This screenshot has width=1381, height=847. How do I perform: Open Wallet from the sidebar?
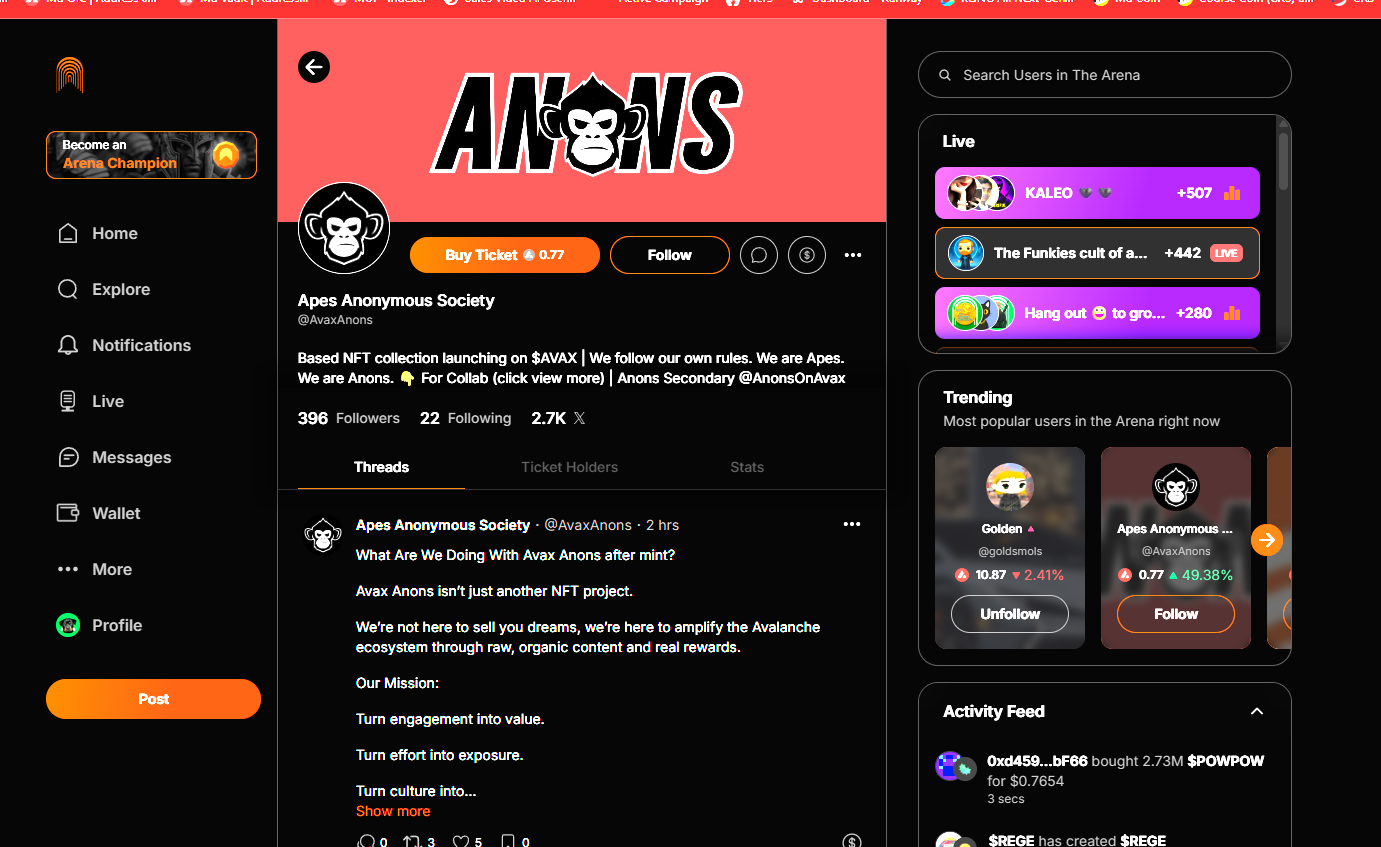coord(99,513)
